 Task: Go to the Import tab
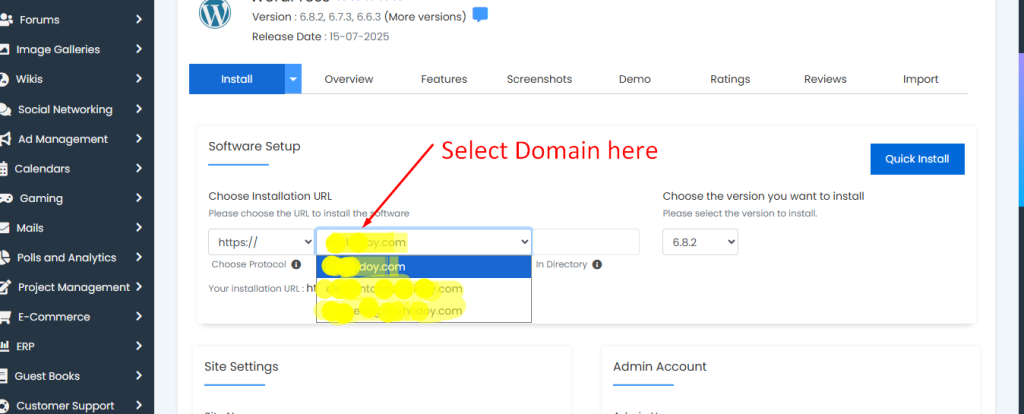(x=920, y=79)
